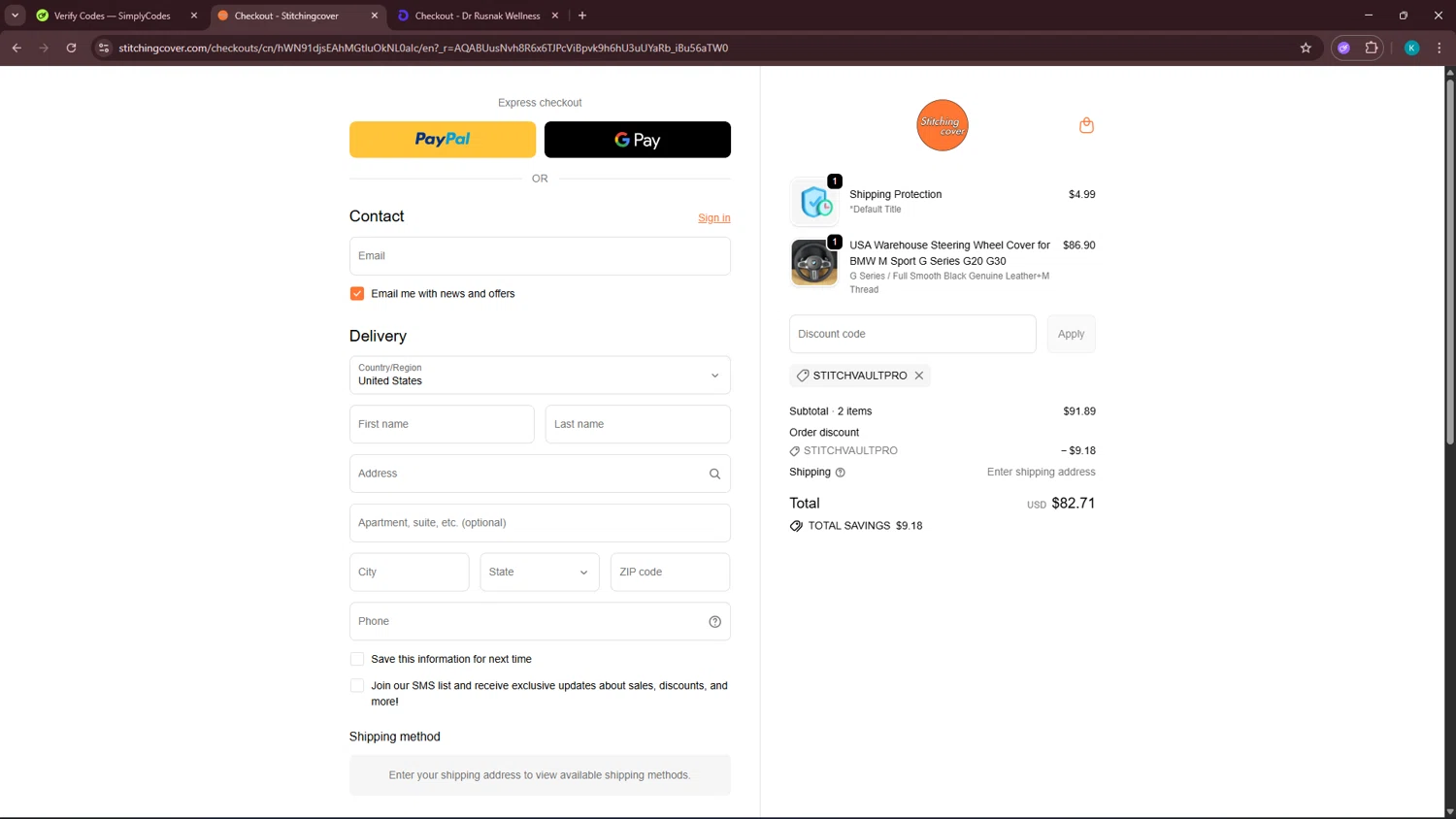Bookmark this page with the star icon

(1306, 48)
